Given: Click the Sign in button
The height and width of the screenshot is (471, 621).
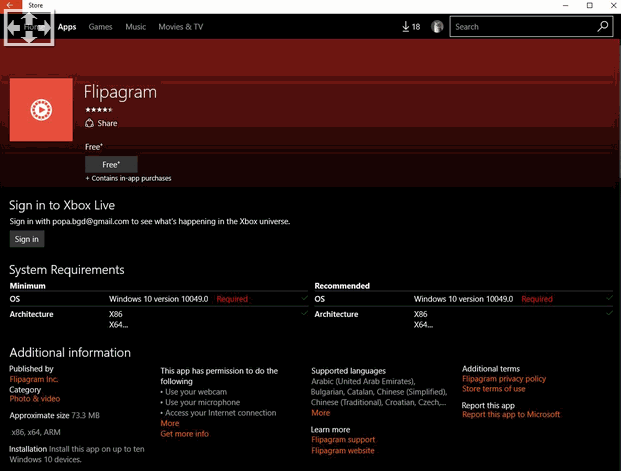Looking at the screenshot, I should 27,239.
